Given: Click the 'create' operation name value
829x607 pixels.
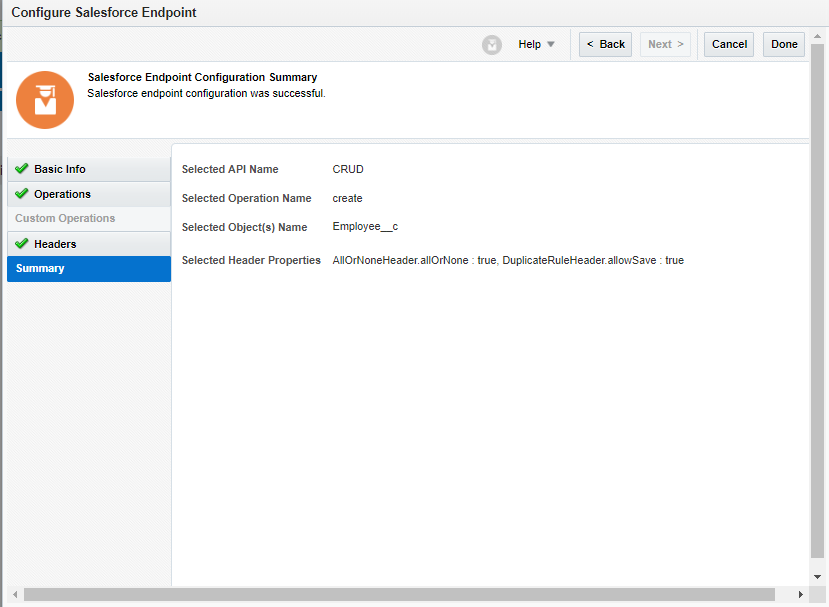Looking at the screenshot, I should point(347,198).
